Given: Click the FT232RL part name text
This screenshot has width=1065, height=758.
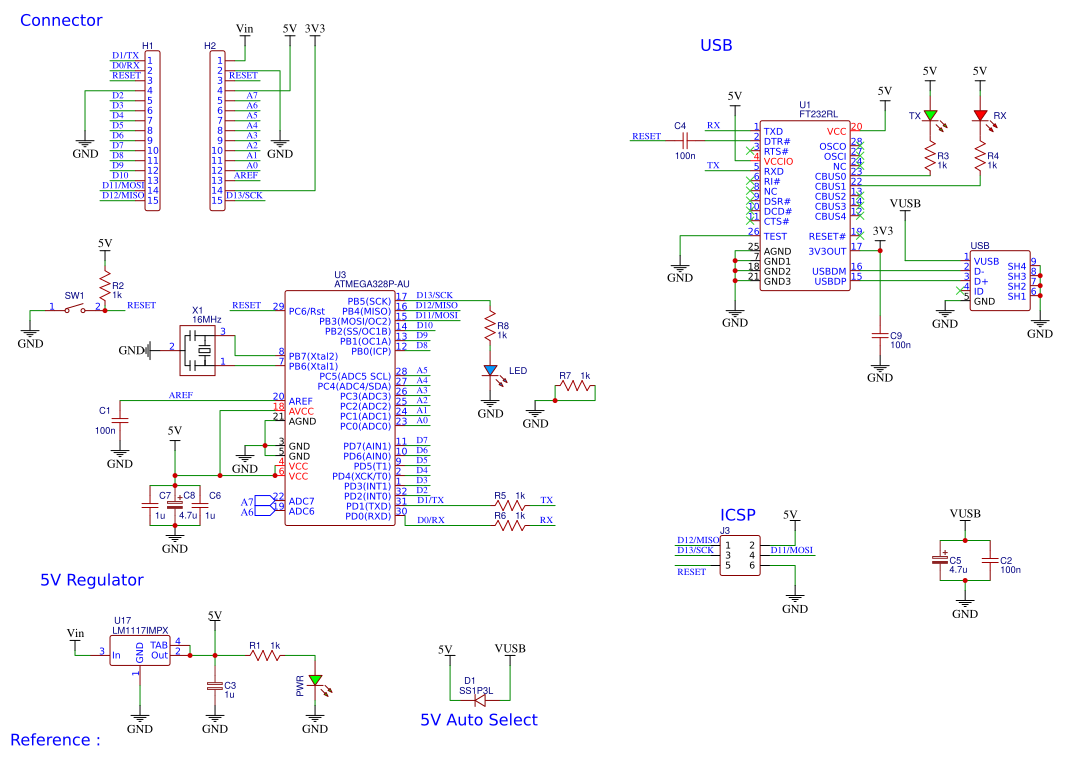Looking at the screenshot, I should click(818, 114).
